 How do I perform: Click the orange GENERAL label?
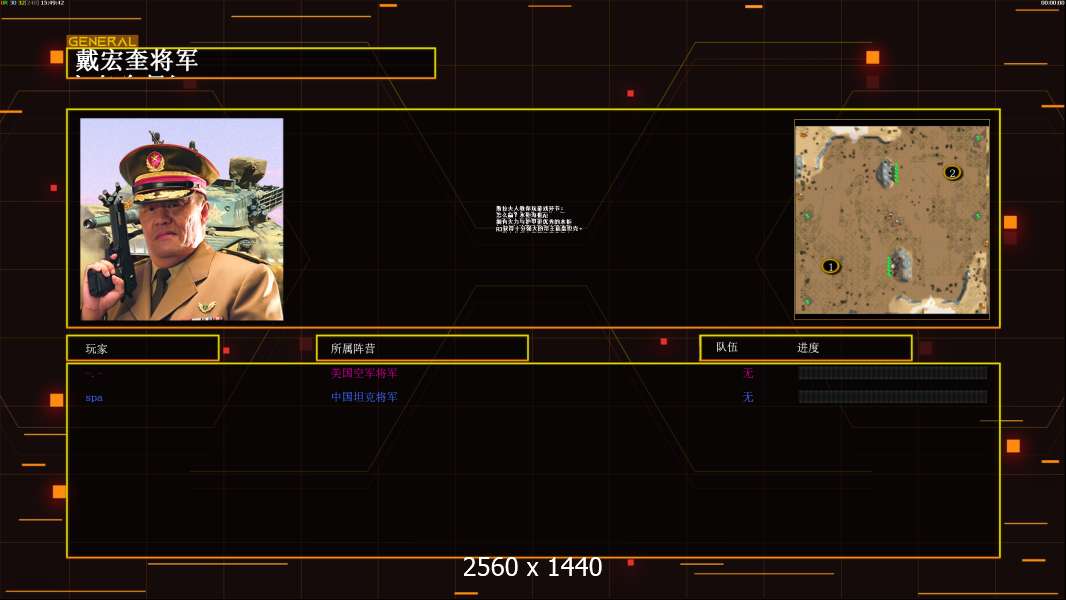102,41
